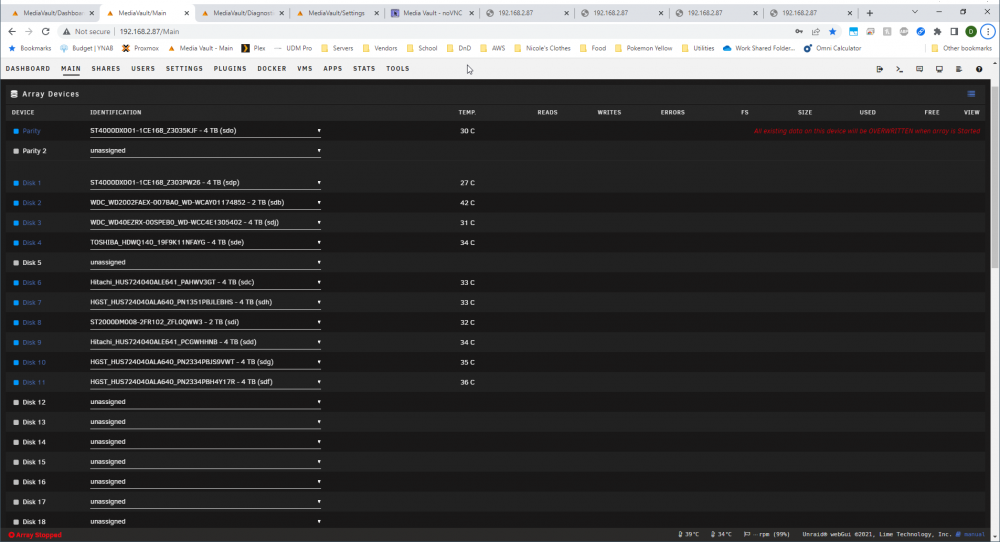This screenshot has width=1000, height=542.
Task: Click the info monitor icon in header
Action: click(939, 69)
